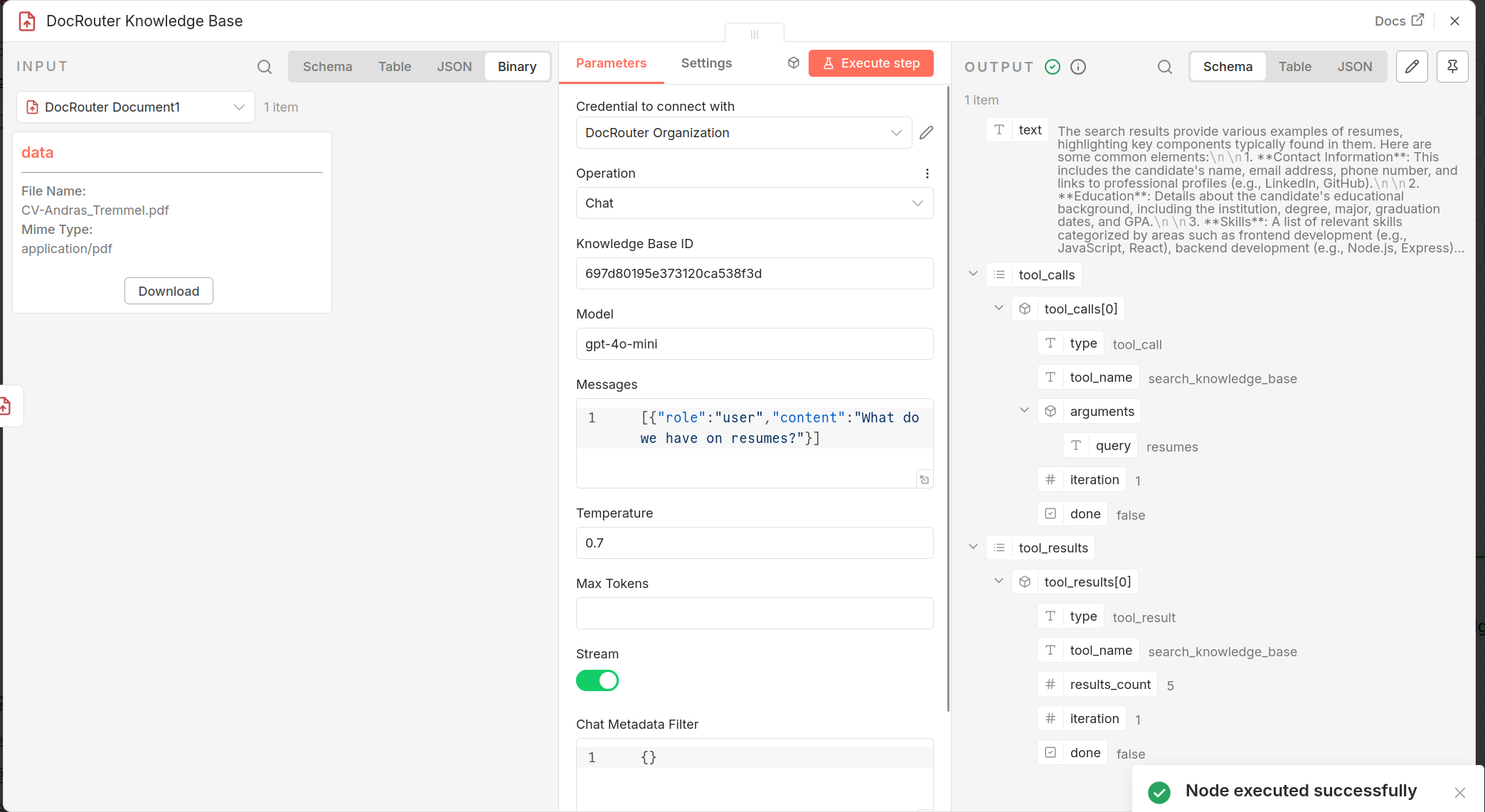Viewport: 1485px width, 812px height.
Task: Open the Parameters tab
Action: tap(611, 63)
